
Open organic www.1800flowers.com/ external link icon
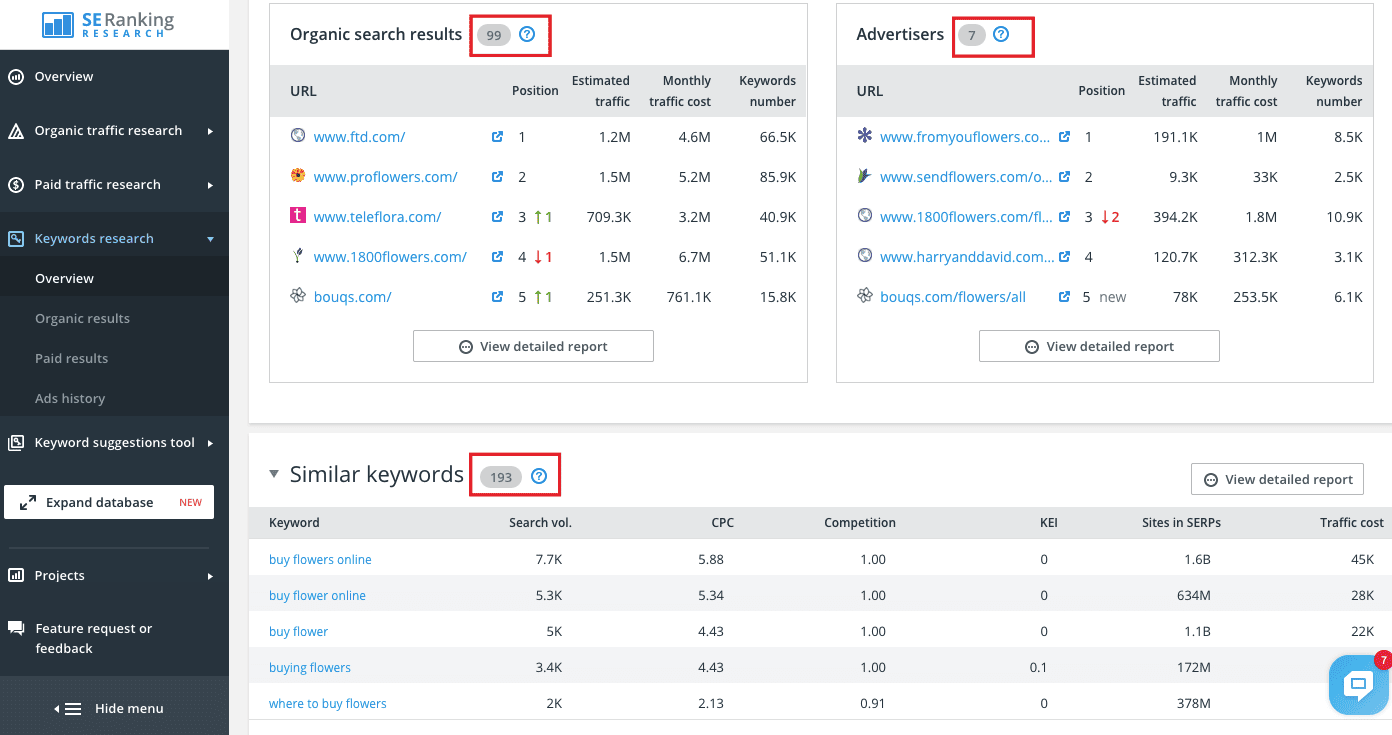tap(497, 257)
